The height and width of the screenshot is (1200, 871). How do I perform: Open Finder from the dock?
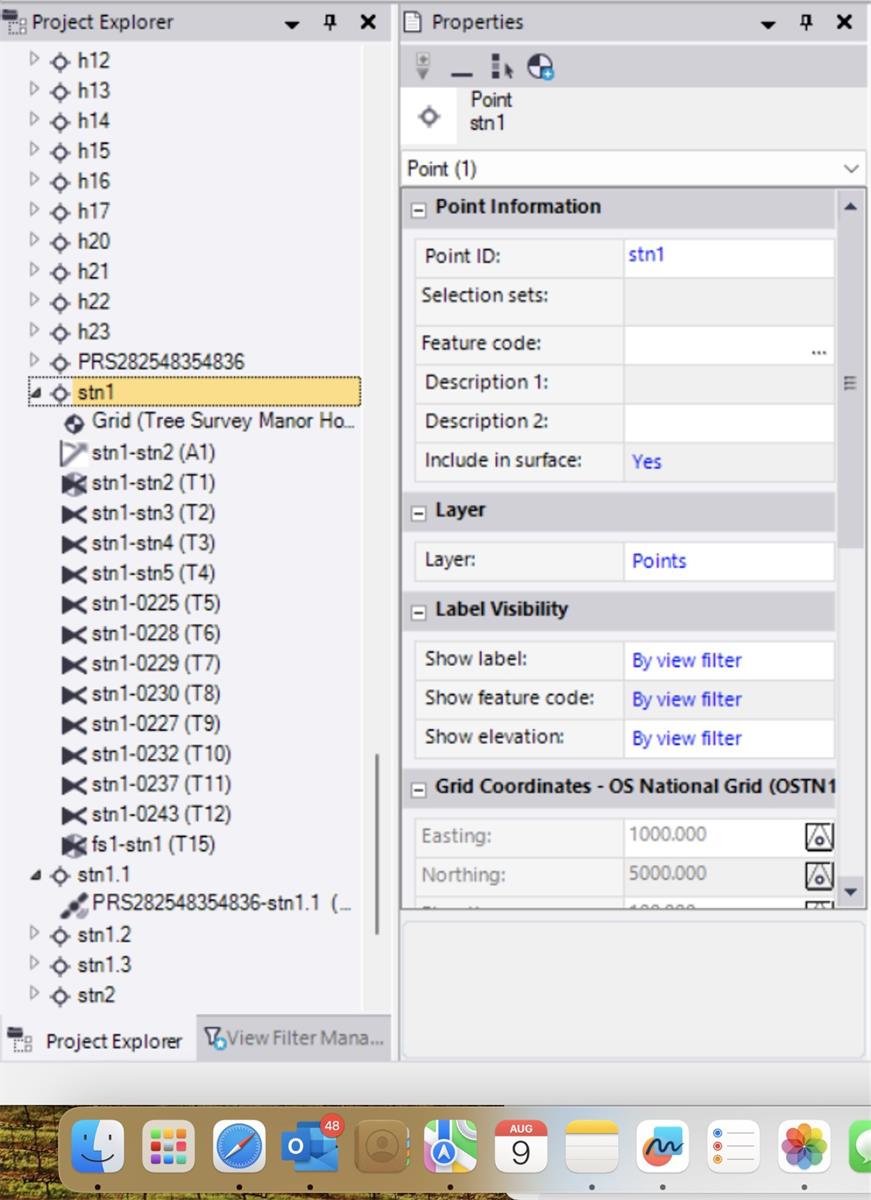(x=98, y=1146)
